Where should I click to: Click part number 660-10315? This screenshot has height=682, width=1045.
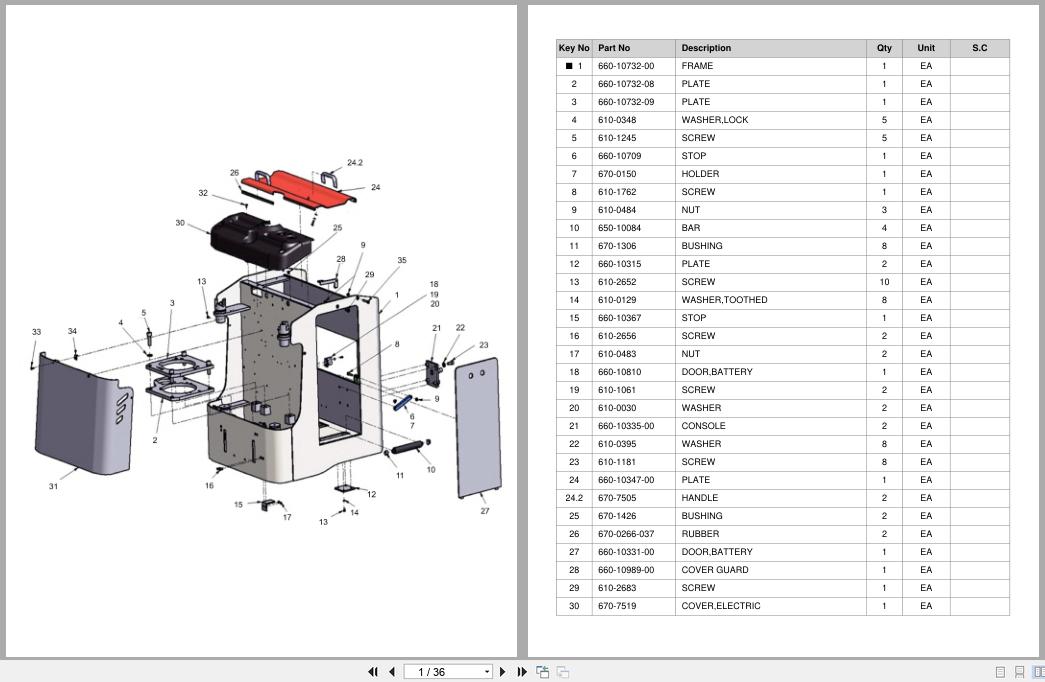point(620,264)
